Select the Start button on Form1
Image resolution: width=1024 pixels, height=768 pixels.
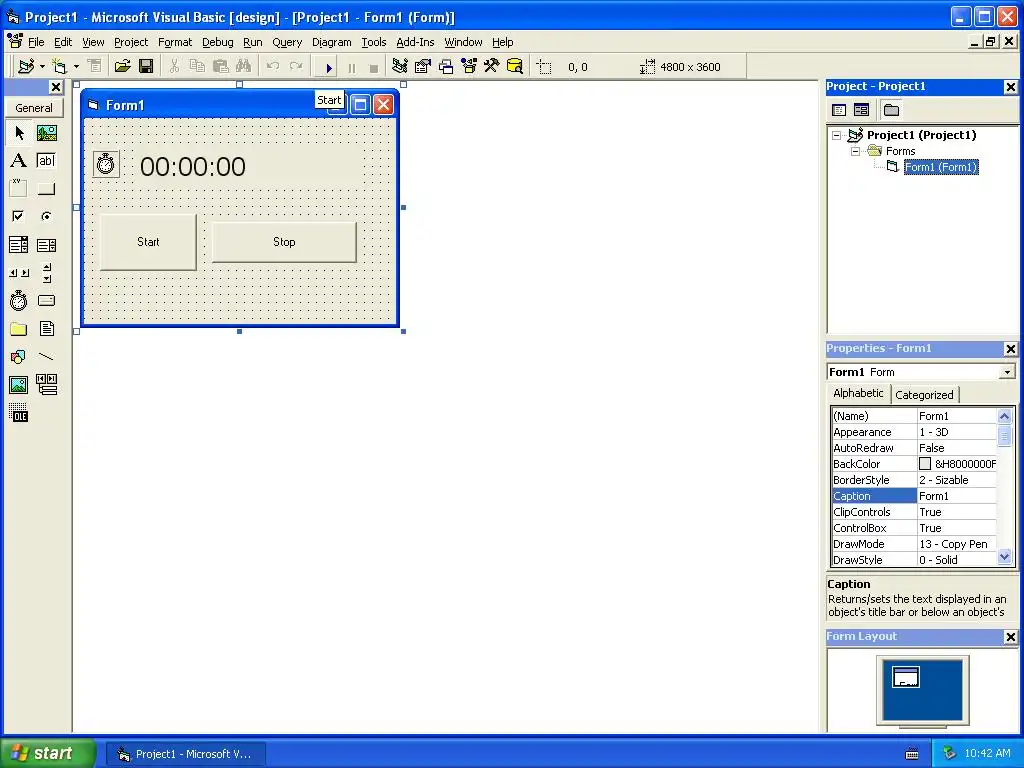pos(148,242)
